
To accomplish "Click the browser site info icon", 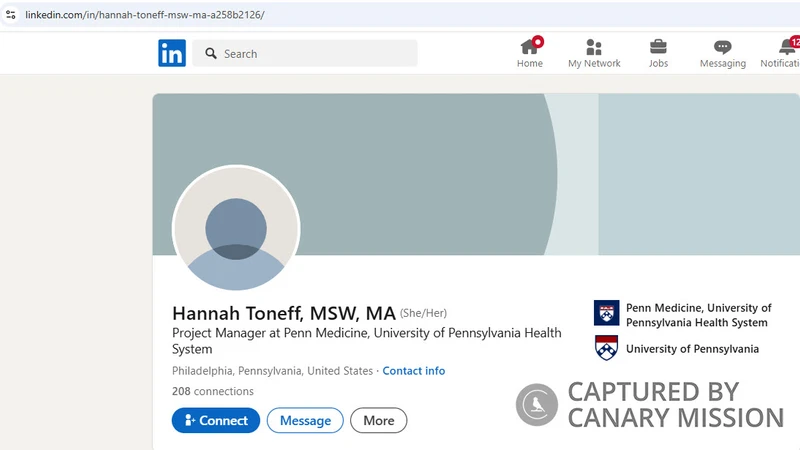I will 11,14.
